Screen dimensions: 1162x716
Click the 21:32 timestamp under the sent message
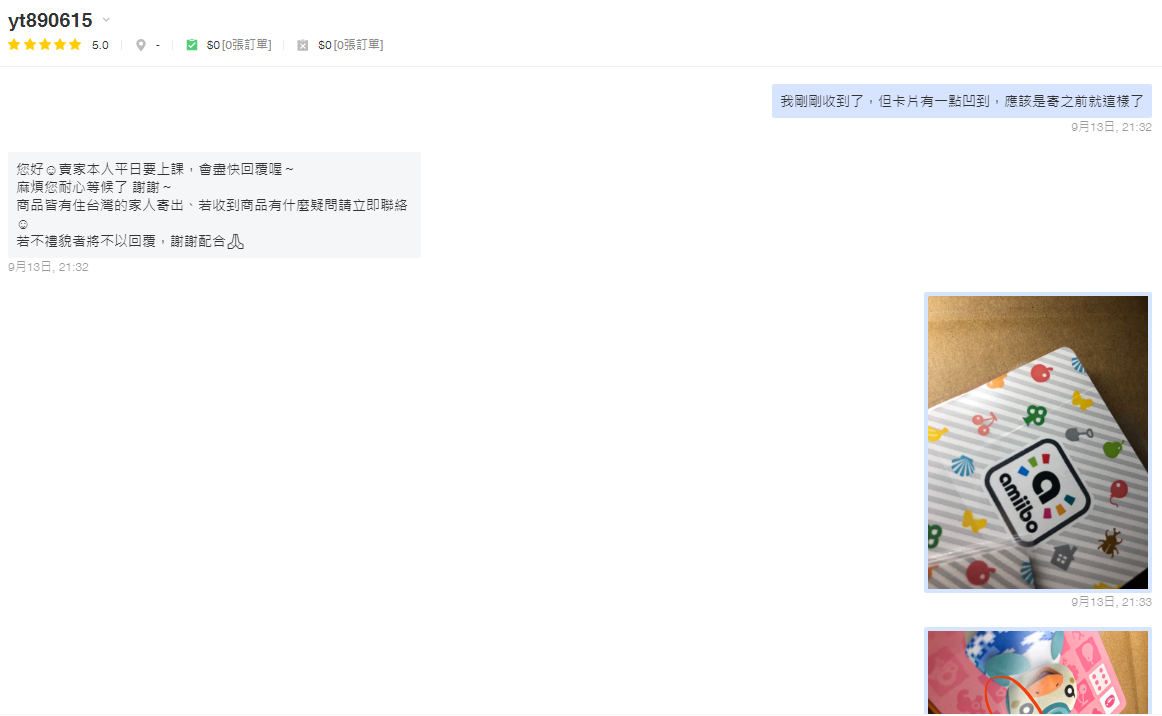(x=1111, y=127)
